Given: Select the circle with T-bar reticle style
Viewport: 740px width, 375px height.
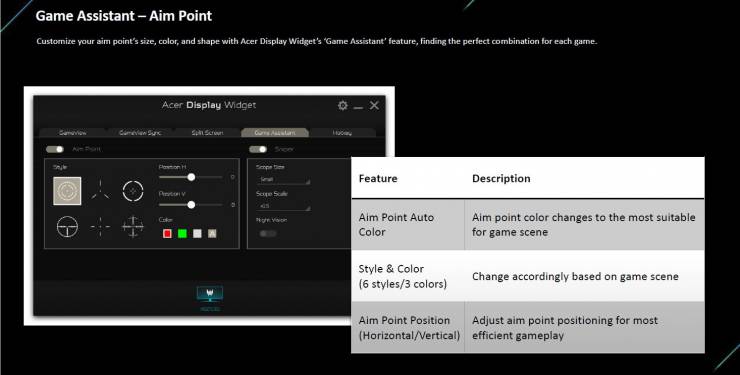Looking at the screenshot, I should pos(67,226).
